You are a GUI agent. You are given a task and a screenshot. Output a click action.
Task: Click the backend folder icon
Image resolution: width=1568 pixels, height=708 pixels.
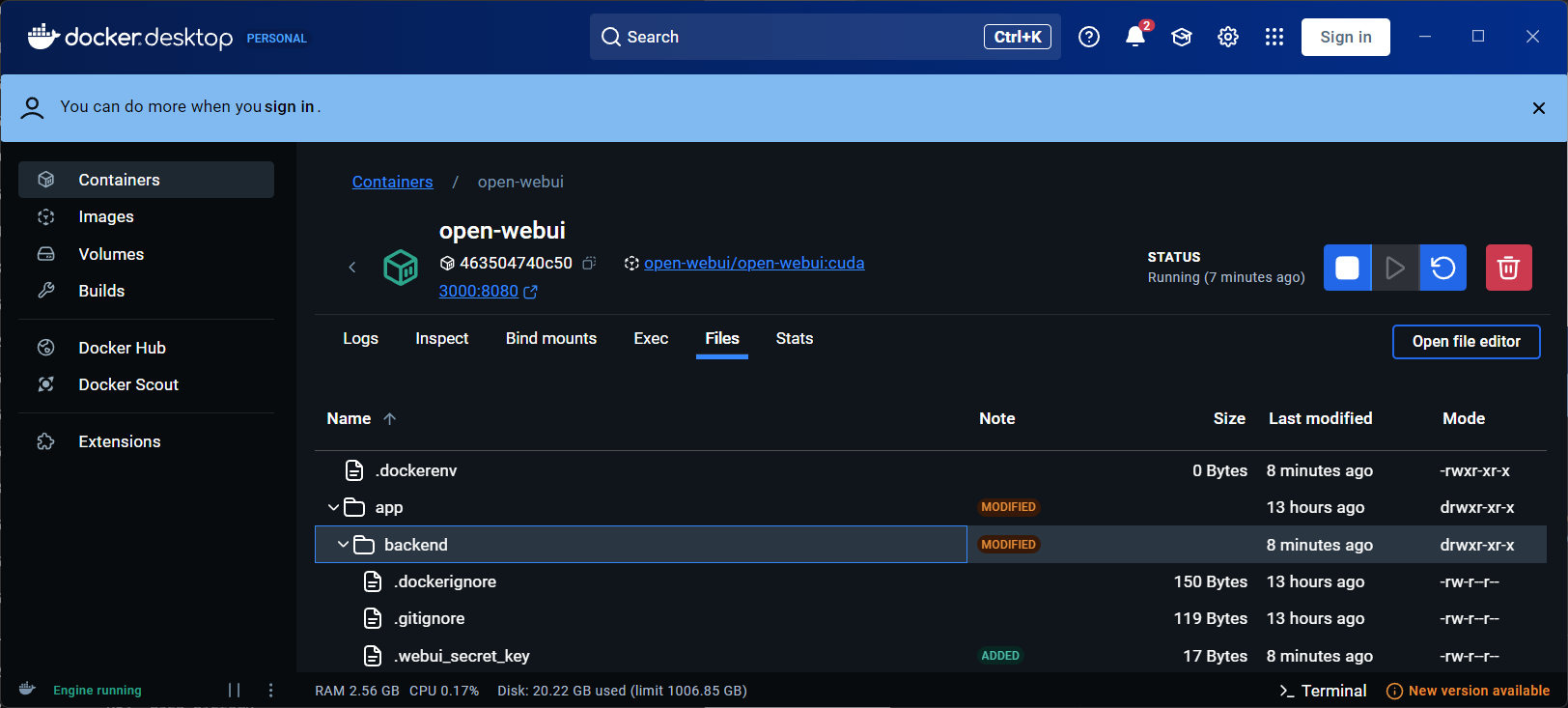pos(364,545)
